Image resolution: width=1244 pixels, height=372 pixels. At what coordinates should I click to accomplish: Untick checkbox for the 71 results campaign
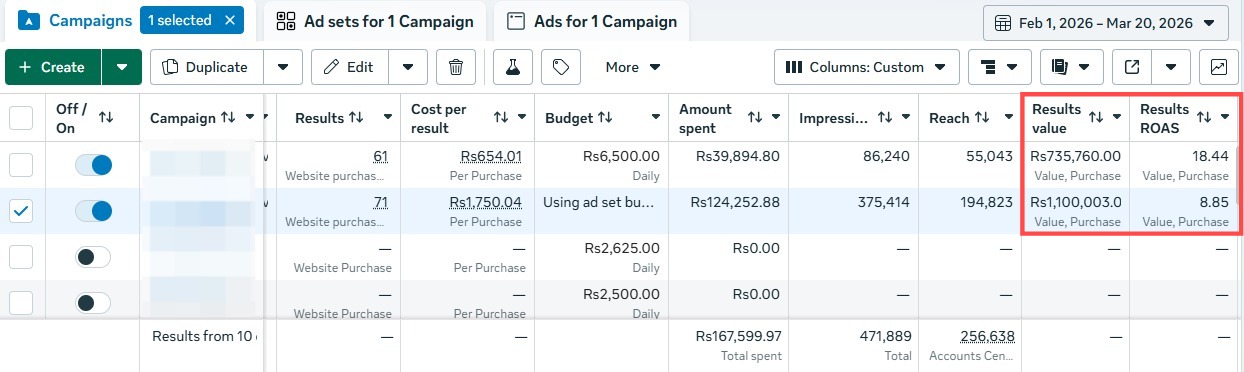click(21, 211)
